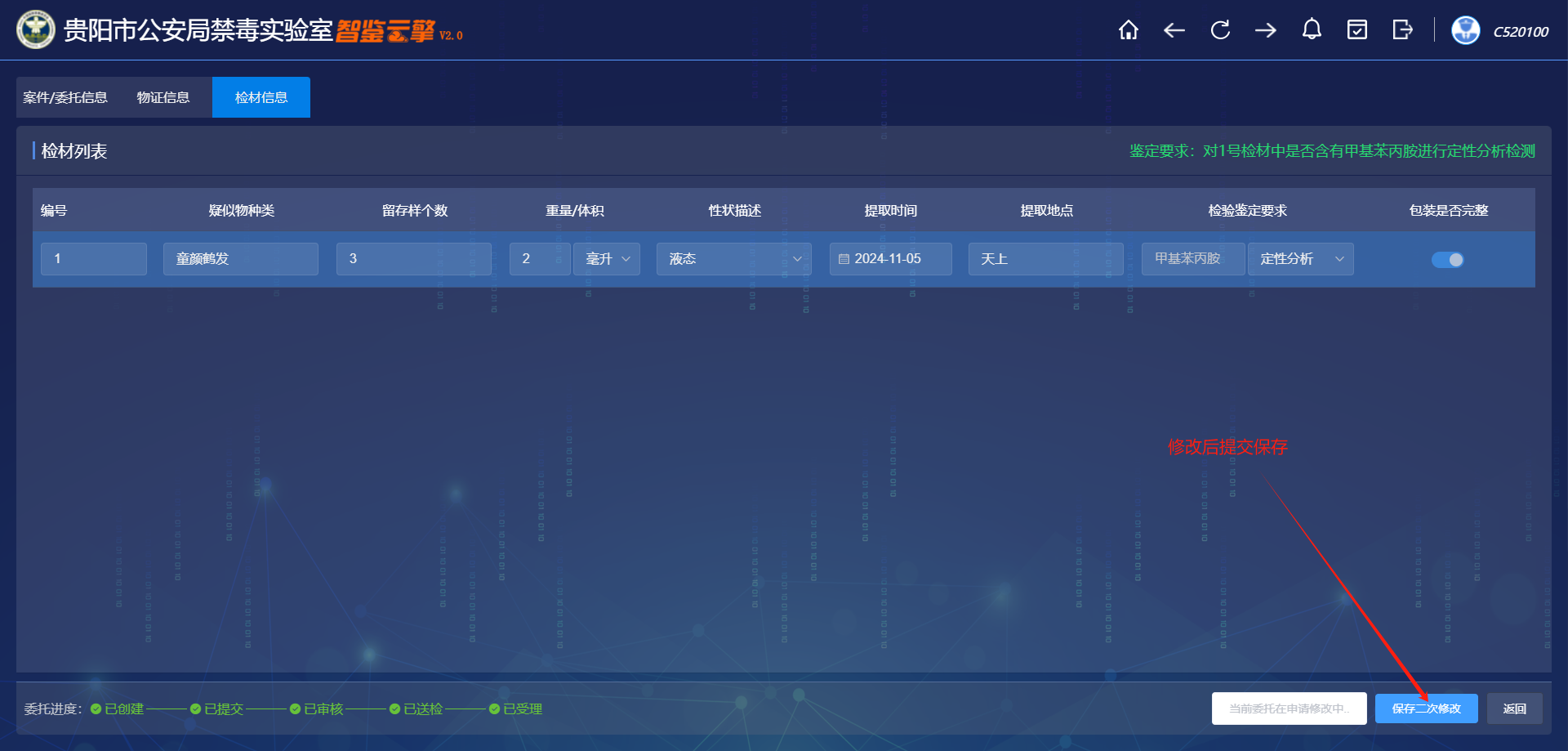Switch to the 案件/委托信息 tab
This screenshot has width=1568, height=751.
(65, 97)
